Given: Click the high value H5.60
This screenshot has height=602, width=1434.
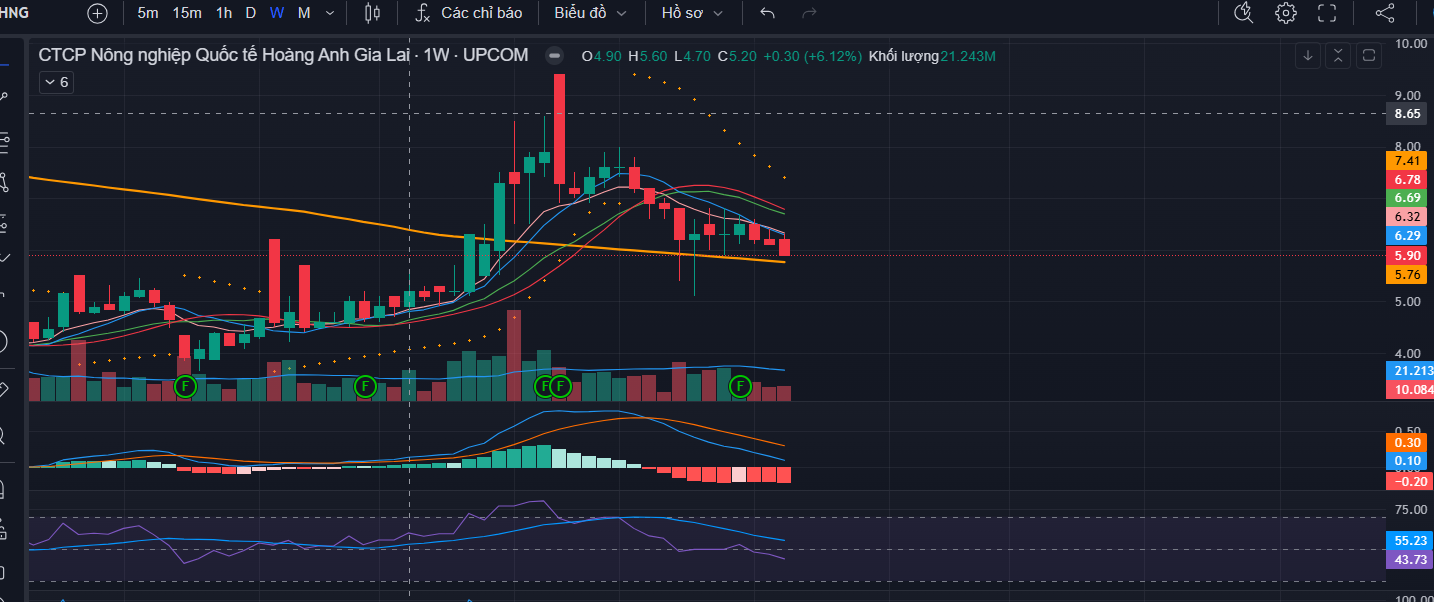Looking at the screenshot, I should click(x=647, y=56).
